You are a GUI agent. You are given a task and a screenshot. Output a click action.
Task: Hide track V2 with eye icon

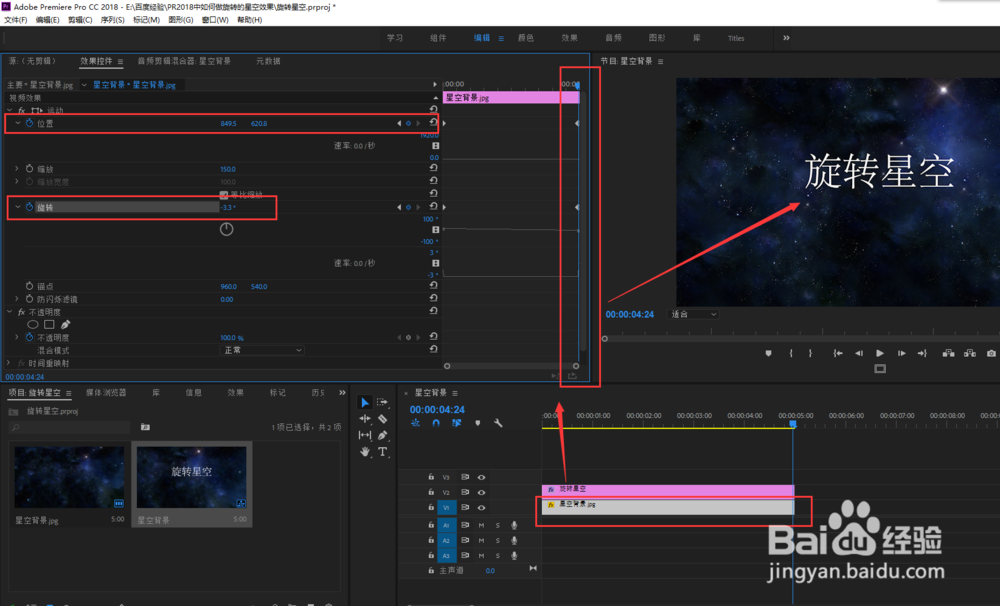point(482,492)
